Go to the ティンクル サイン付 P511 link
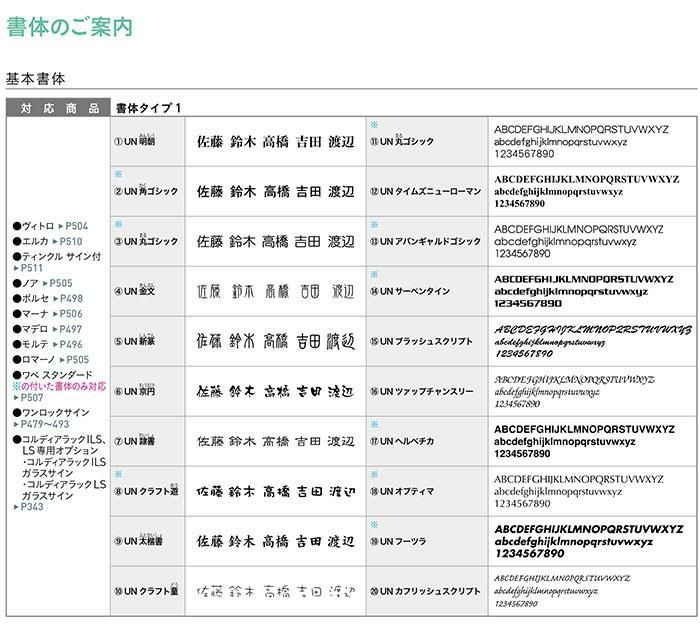The image size is (700, 642). coord(31,268)
